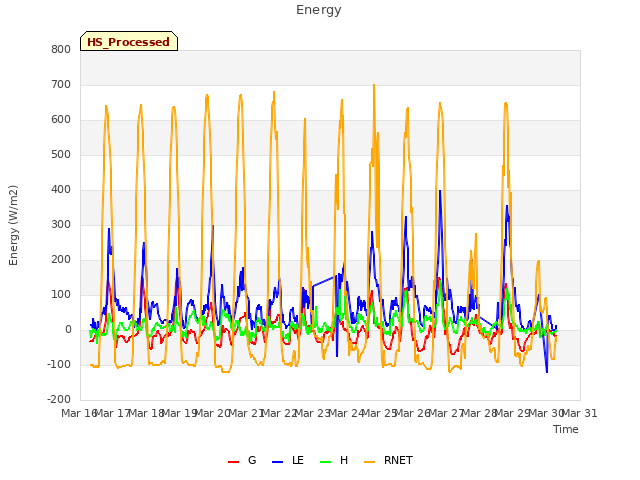Click the Mar 23 x-axis label
This screenshot has width=640, height=480.
[312, 413]
